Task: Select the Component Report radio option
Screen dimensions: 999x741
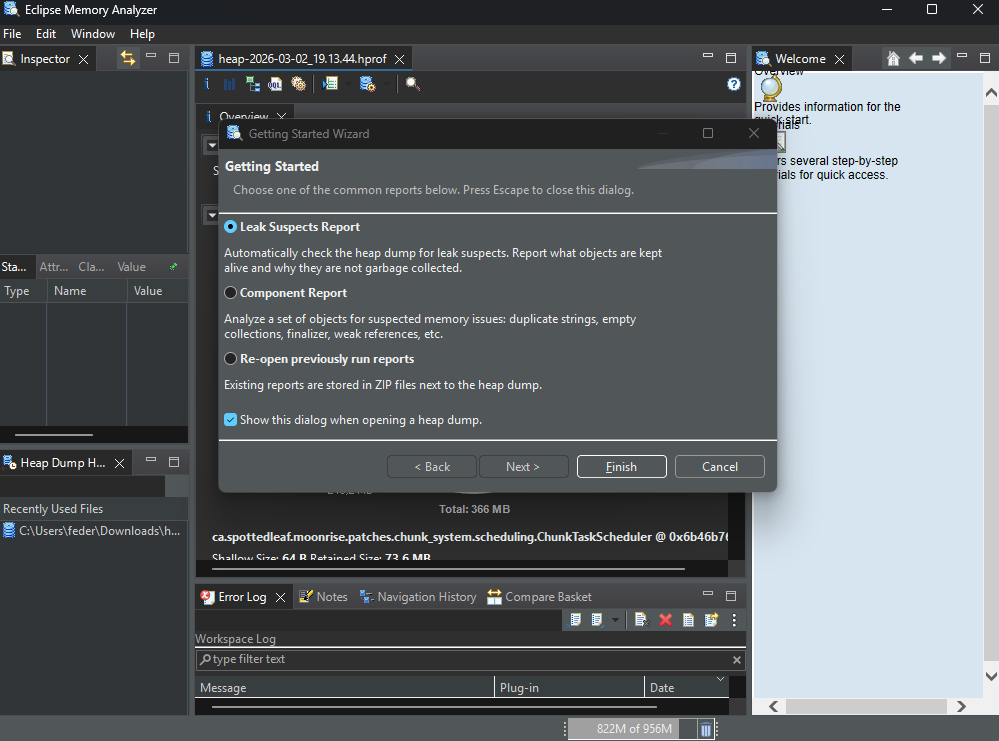Action: pyautogui.click(x=231, y=293)
